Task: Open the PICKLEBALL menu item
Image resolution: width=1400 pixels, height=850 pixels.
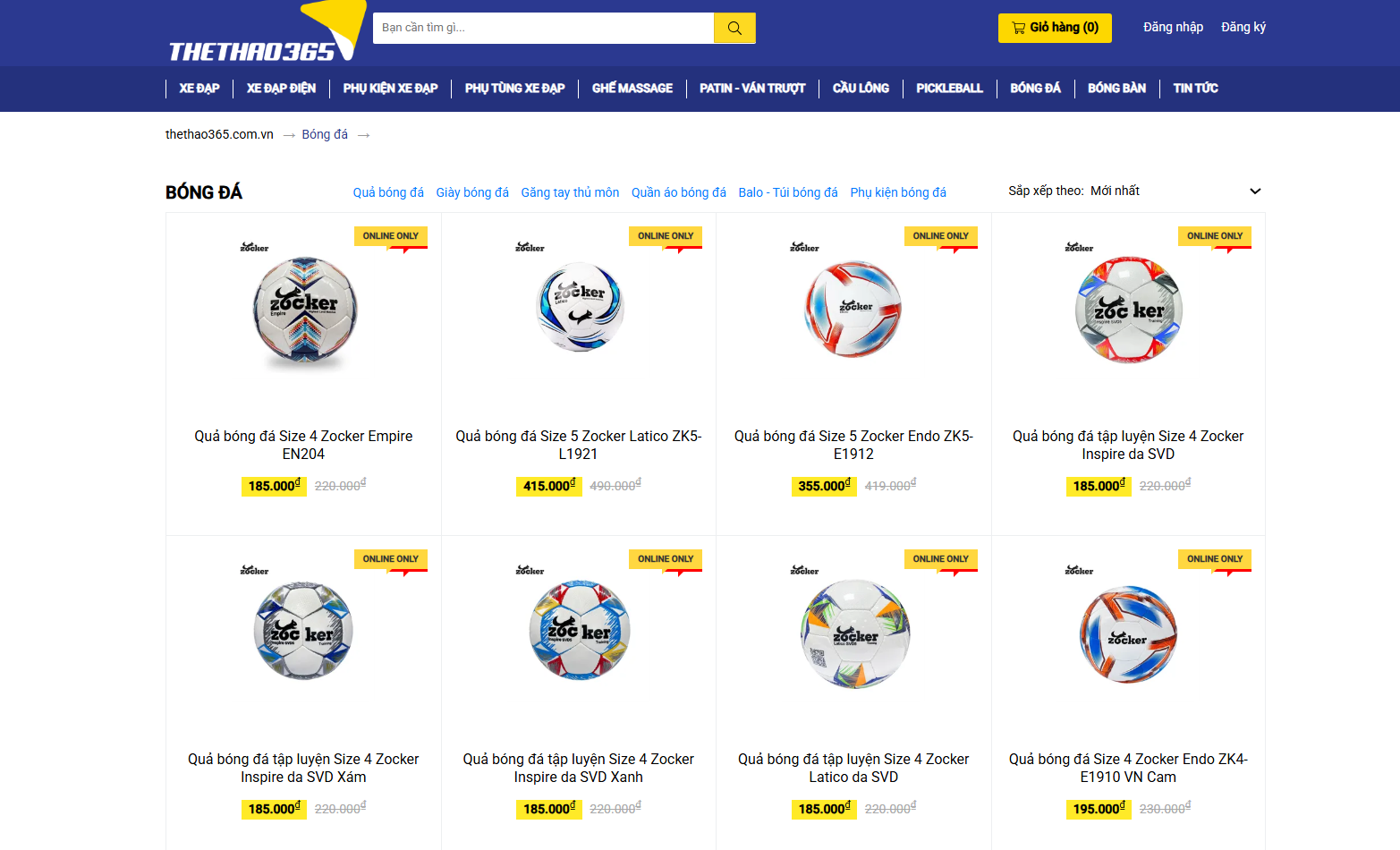Action: [x=949, y=89]
